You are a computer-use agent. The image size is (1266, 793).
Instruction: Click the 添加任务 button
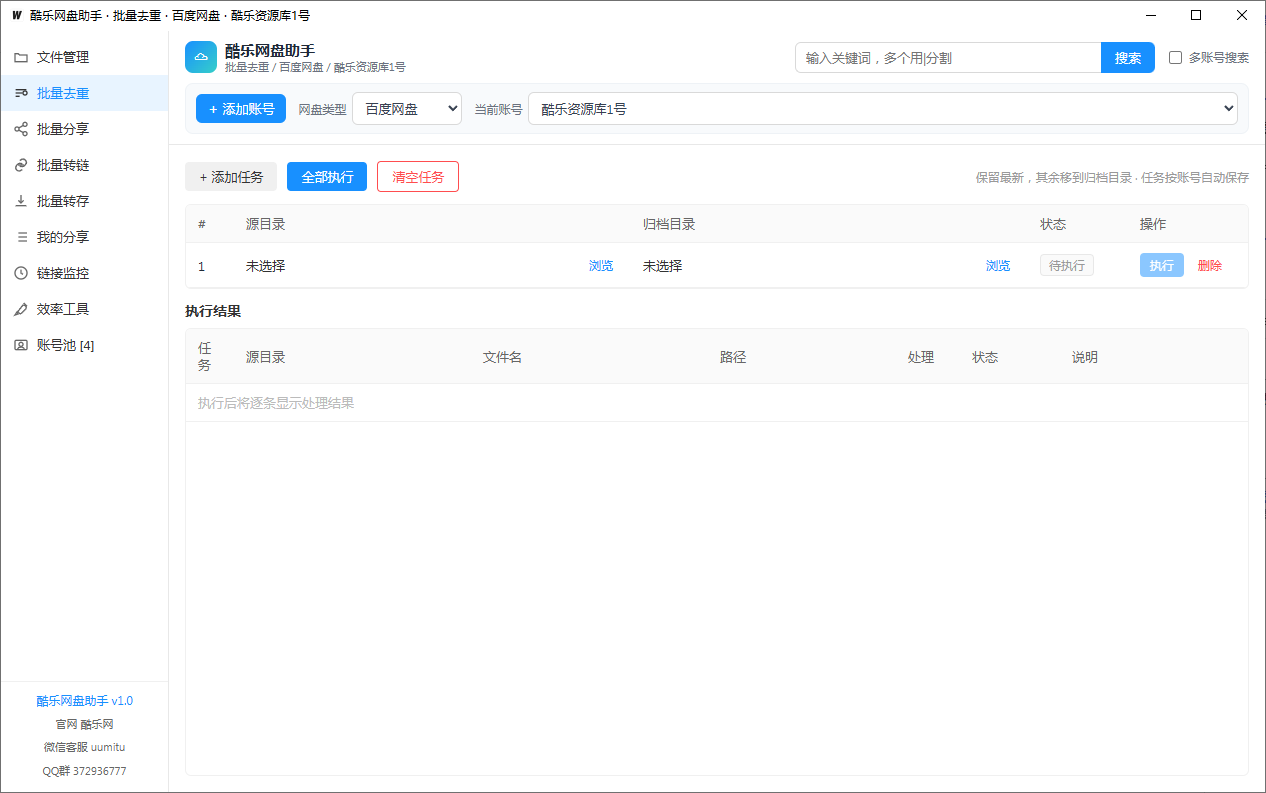pyautogui.click(x=231, y=177)
